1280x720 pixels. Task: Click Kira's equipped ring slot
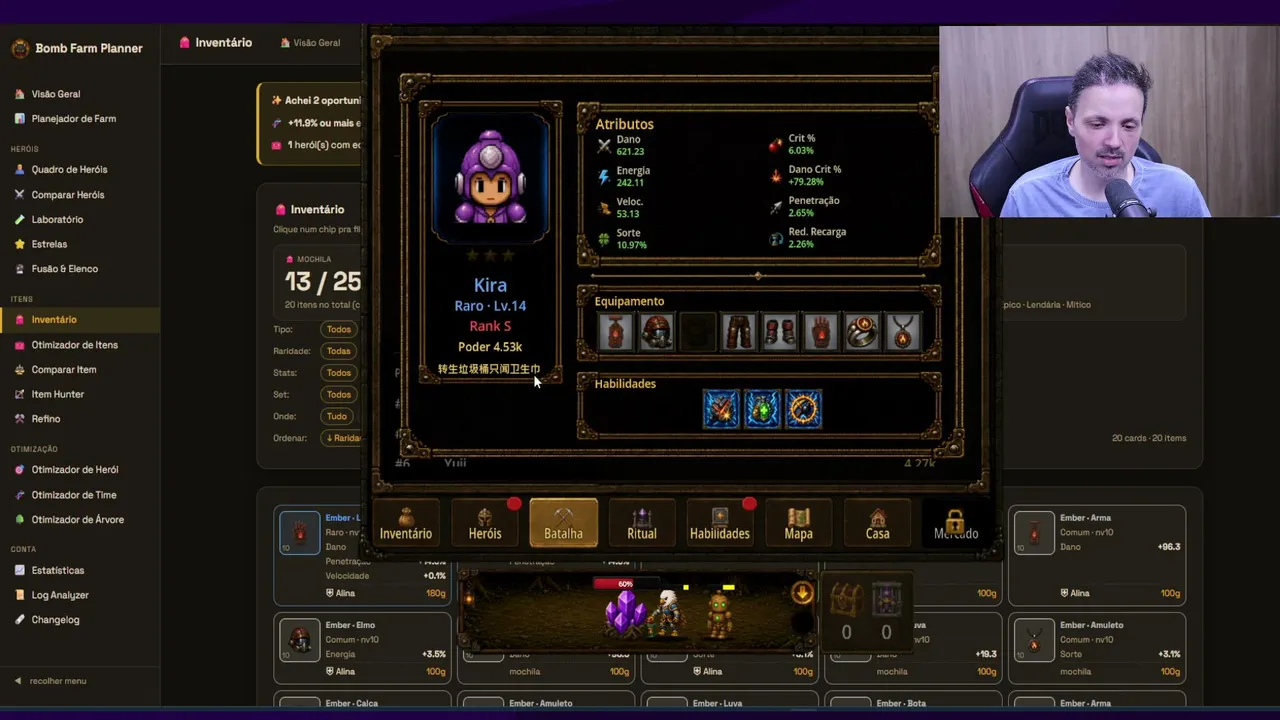pyautogui.click(x=862, y=332)
